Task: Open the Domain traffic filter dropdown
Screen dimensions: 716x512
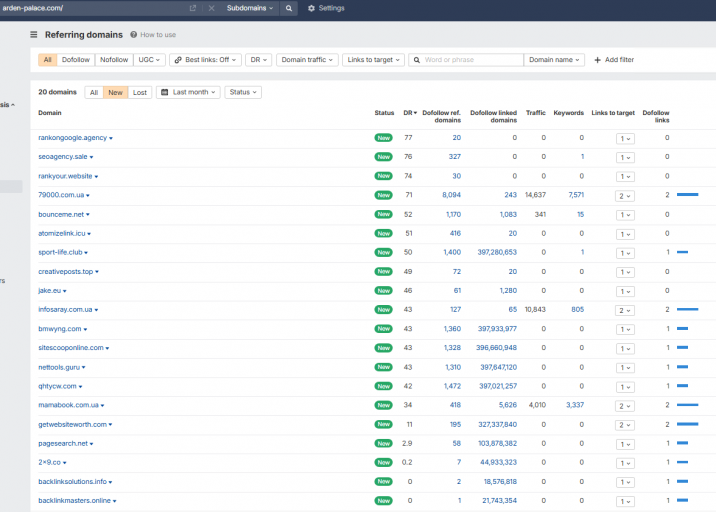Action: [307, 60]
